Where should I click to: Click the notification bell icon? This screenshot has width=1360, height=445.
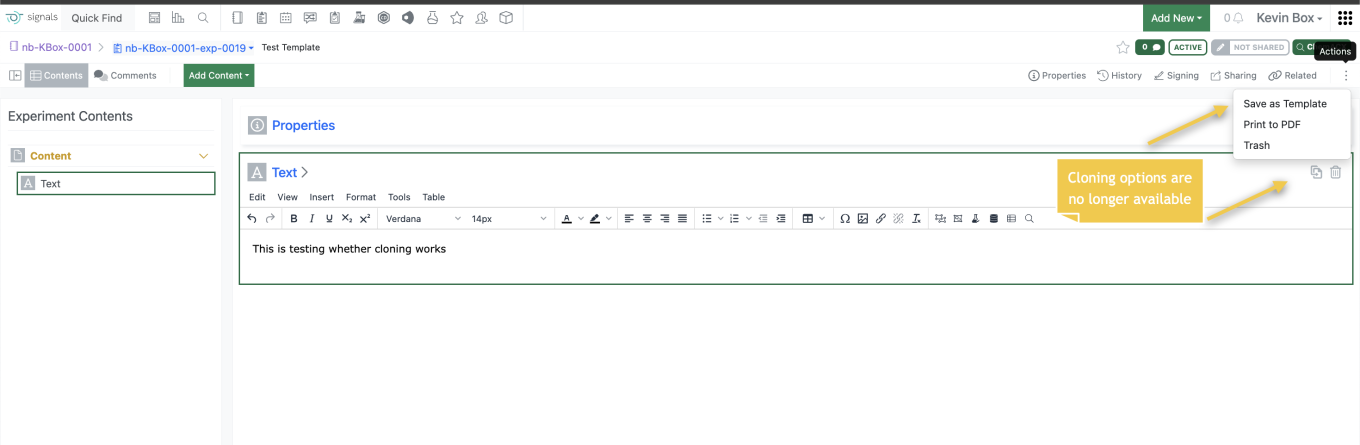coord(1238,18)
